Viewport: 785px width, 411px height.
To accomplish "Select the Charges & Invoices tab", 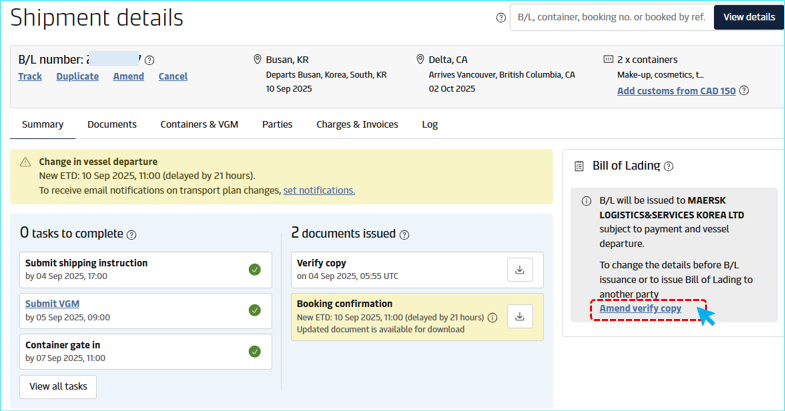I will click(x=357, y=125).
